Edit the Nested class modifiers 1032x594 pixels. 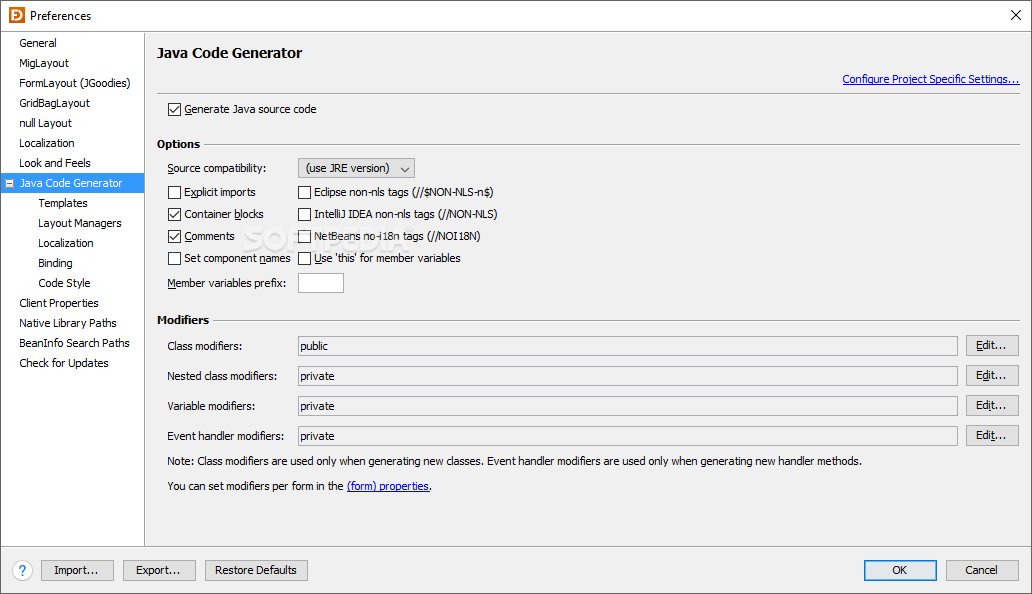[992, 376]
